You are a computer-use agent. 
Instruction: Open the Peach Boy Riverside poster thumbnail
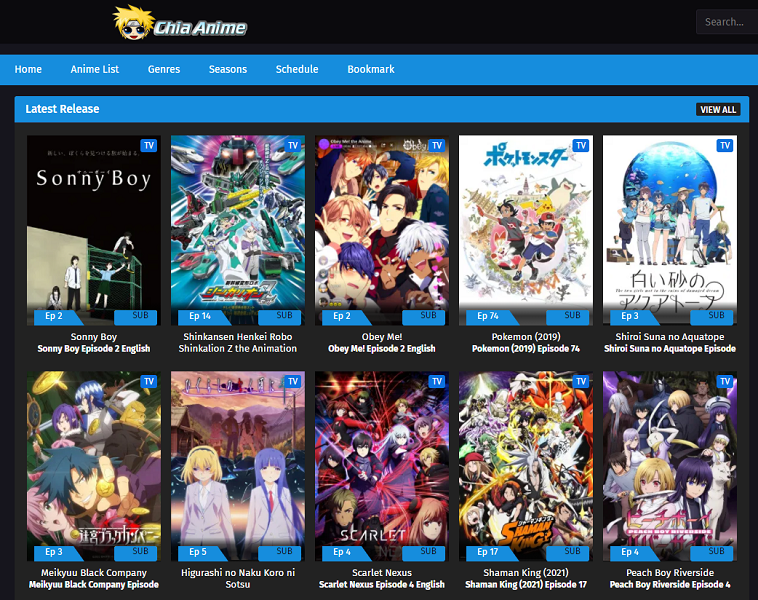click(670, 466)
